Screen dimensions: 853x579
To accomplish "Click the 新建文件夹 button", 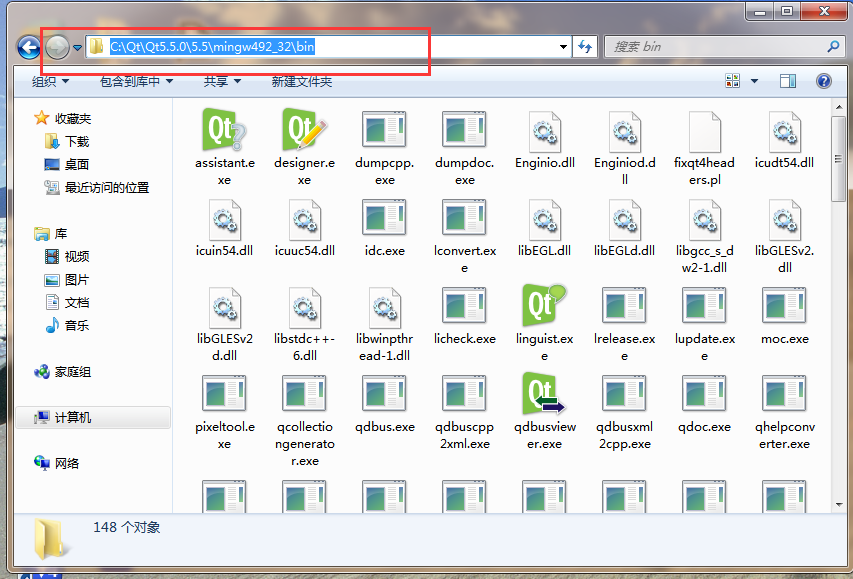I will coord(301,82).
